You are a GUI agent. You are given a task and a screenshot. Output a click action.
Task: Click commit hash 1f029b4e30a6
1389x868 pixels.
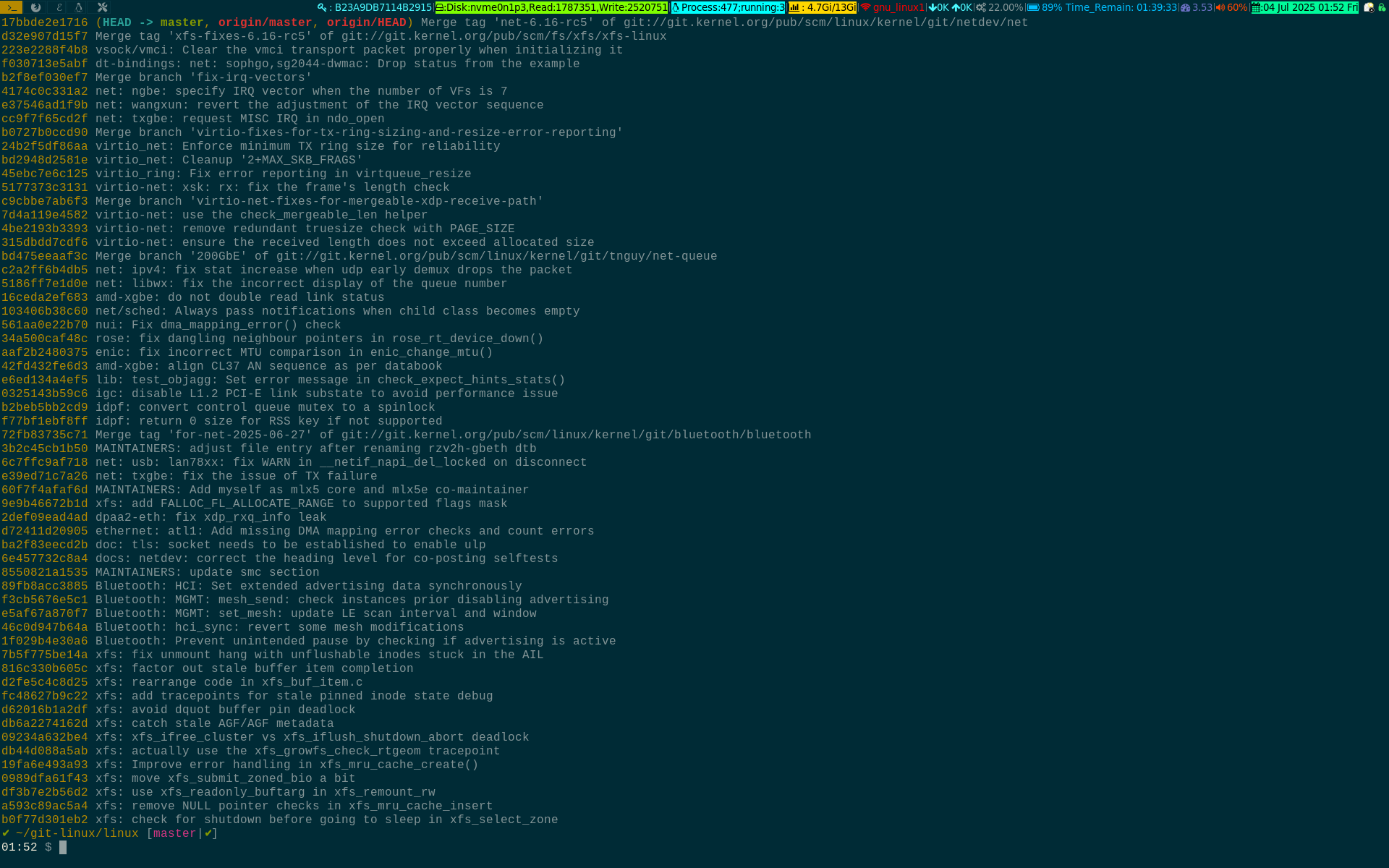tap(45, 641)
